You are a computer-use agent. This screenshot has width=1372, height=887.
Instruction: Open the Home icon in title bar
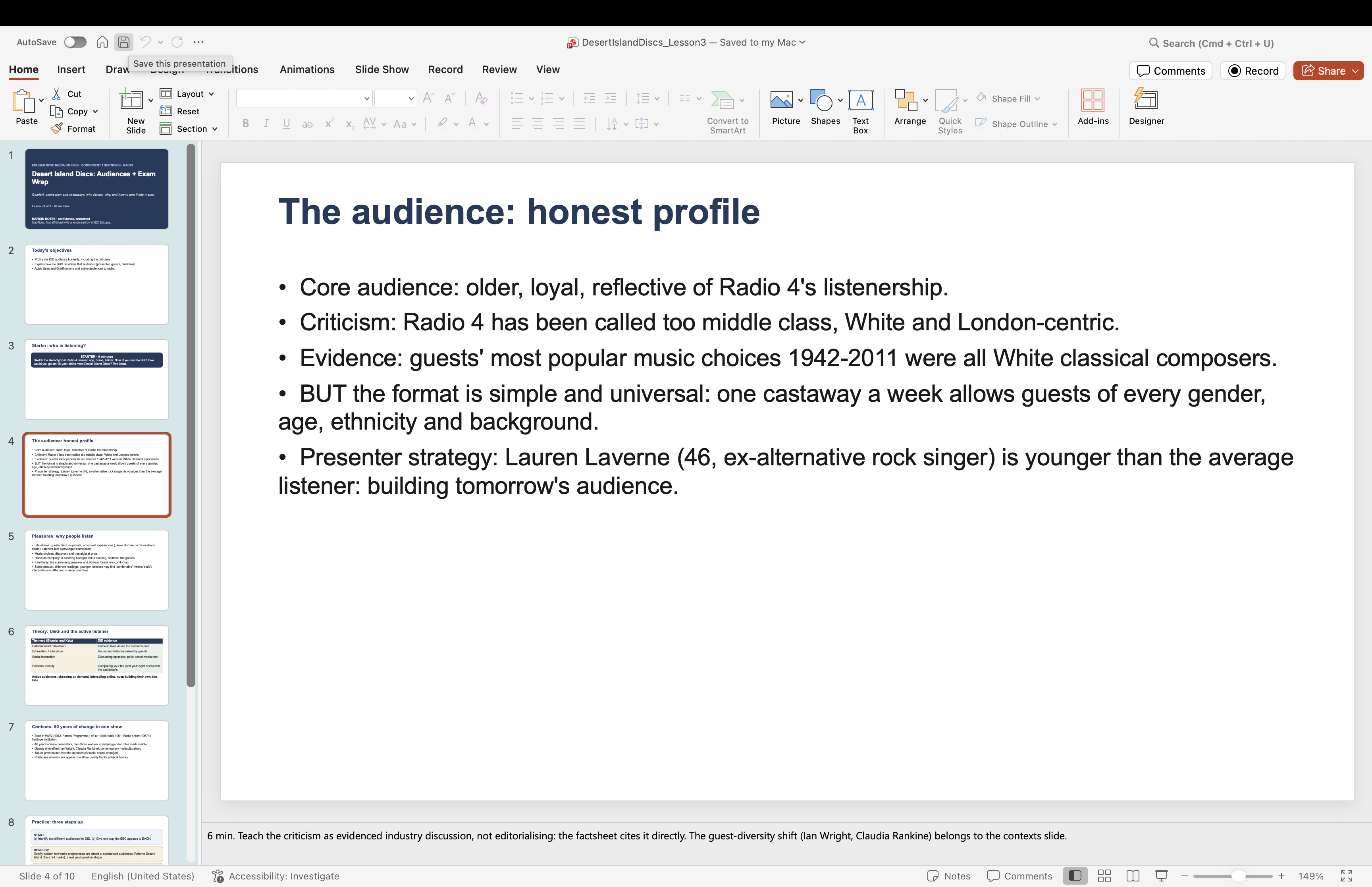tap(102, 42)
